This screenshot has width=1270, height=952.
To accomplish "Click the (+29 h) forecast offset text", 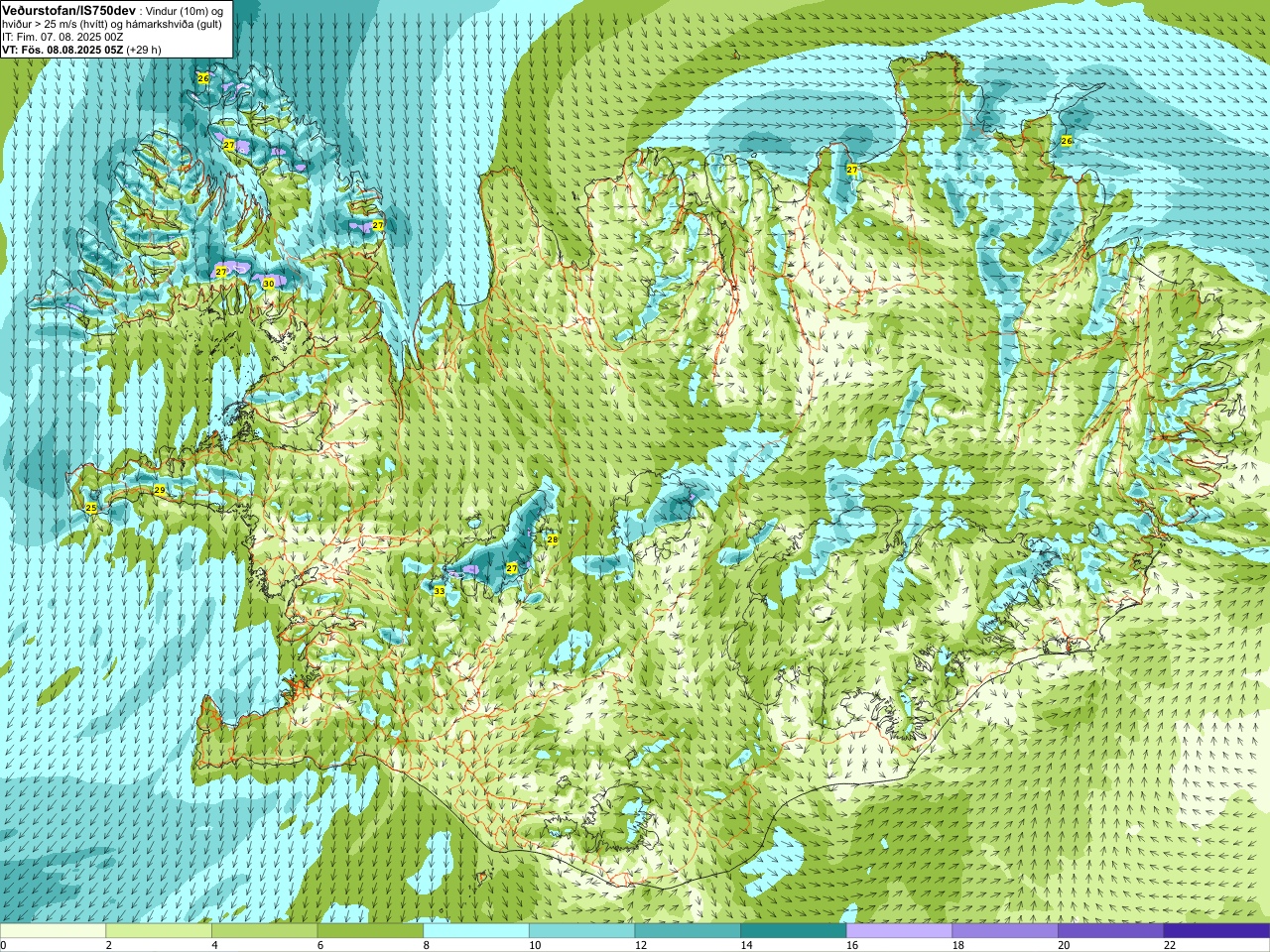I will coord(144,50).
